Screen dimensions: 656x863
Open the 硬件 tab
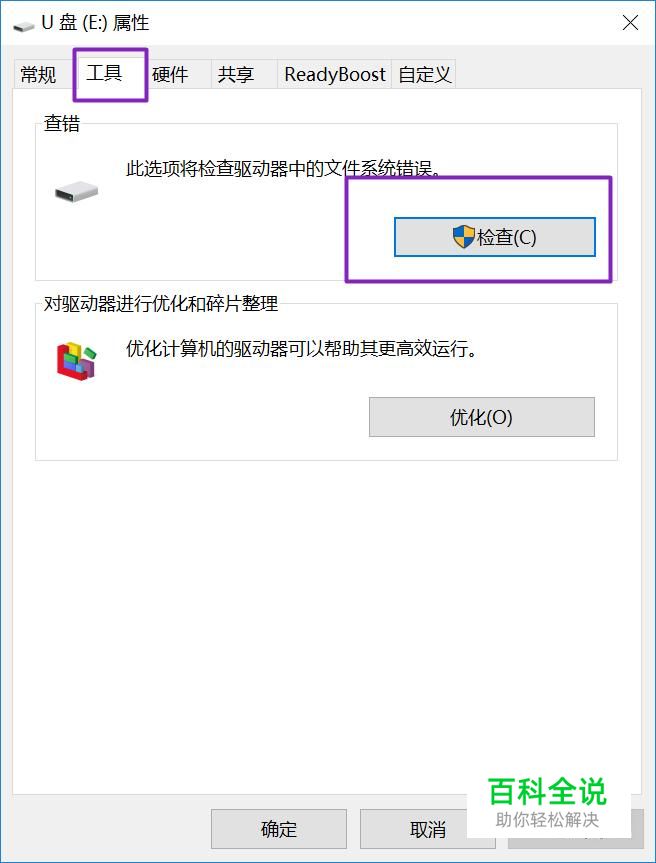(170, 74)
